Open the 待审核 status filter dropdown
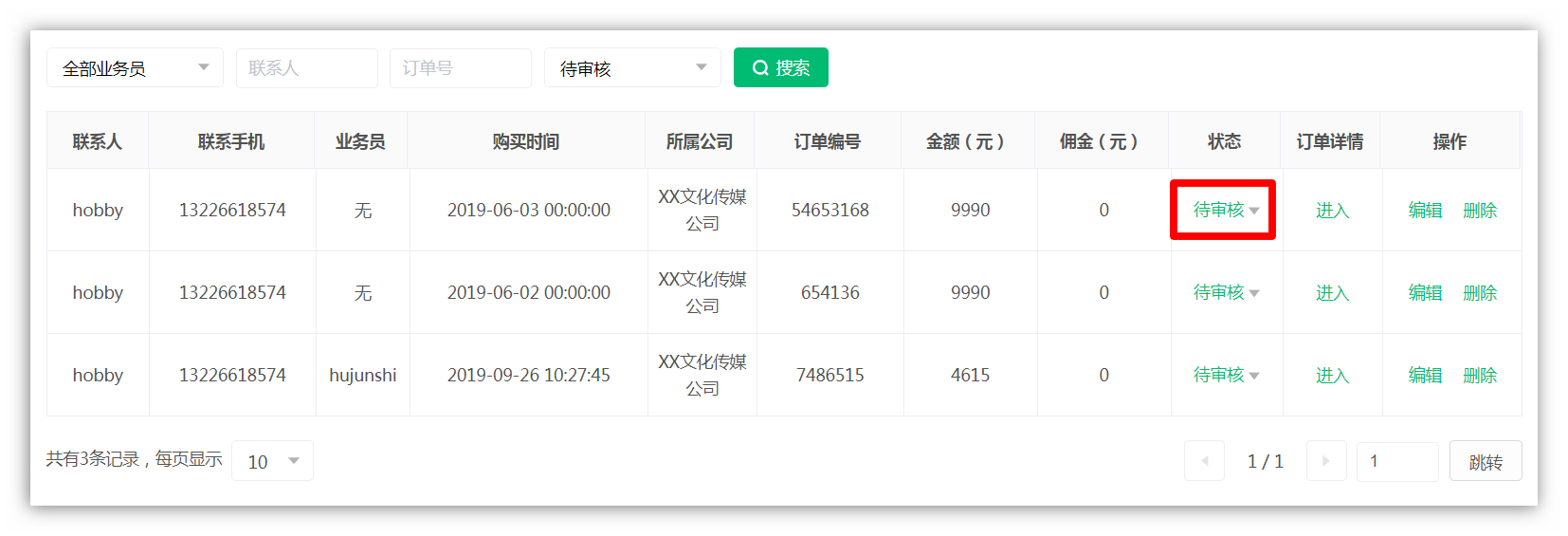The width and height of the screenshot is (1568, 536). (x=632, y=67)
